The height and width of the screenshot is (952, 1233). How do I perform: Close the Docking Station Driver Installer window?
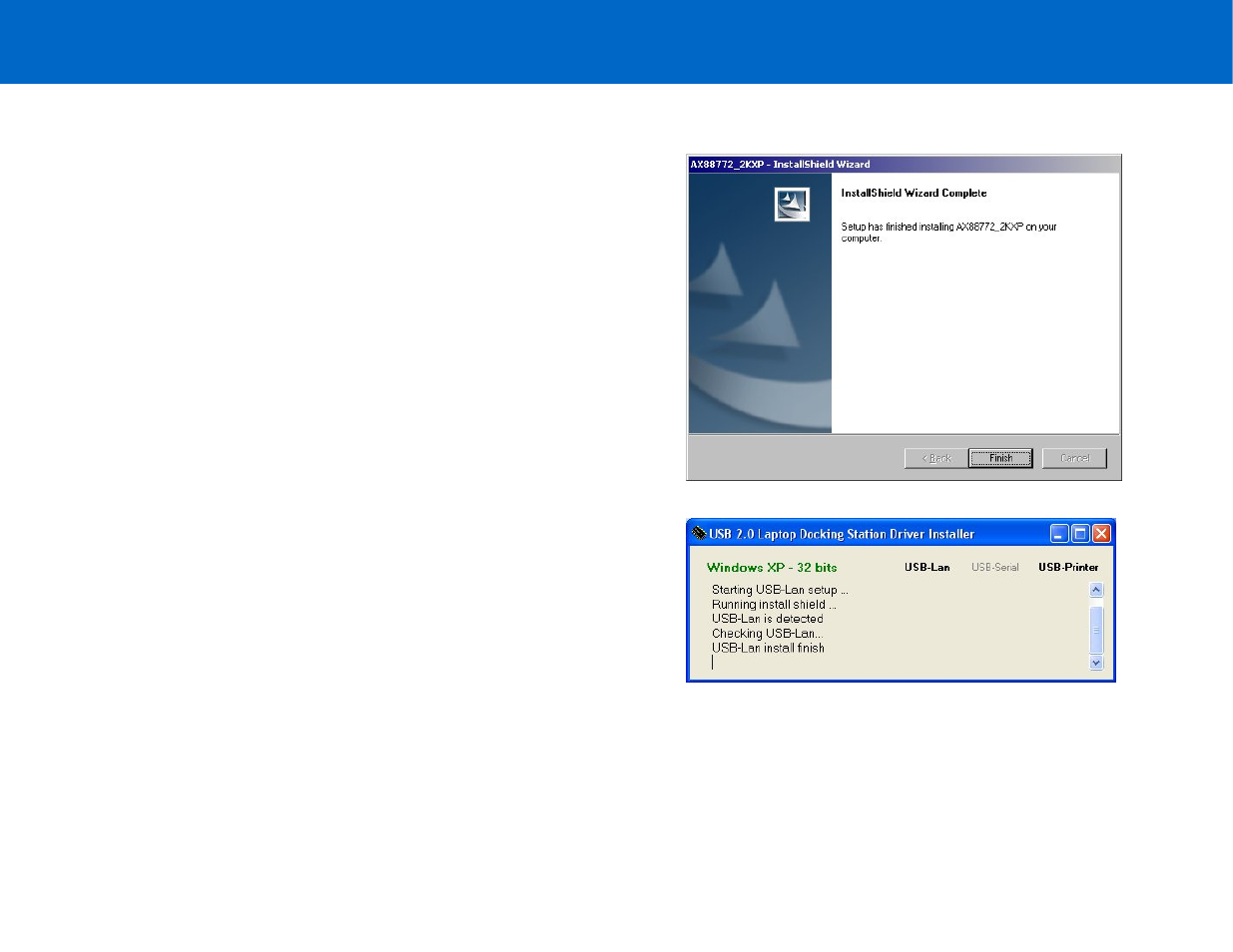pos(1101,534)
